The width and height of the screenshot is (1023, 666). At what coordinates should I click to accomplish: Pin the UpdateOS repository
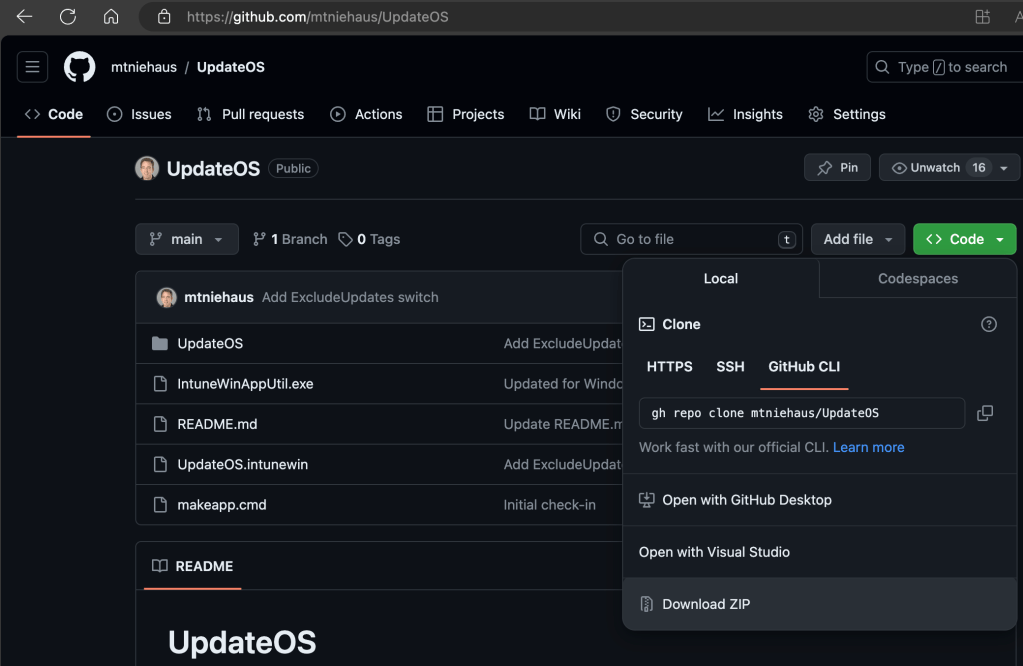(x=837, y=168)
